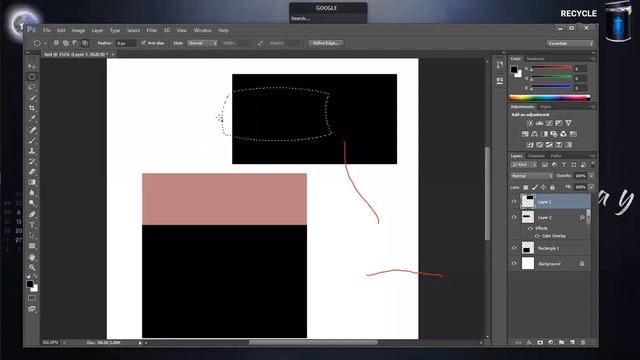Select the Crop tool

(32, 108)
